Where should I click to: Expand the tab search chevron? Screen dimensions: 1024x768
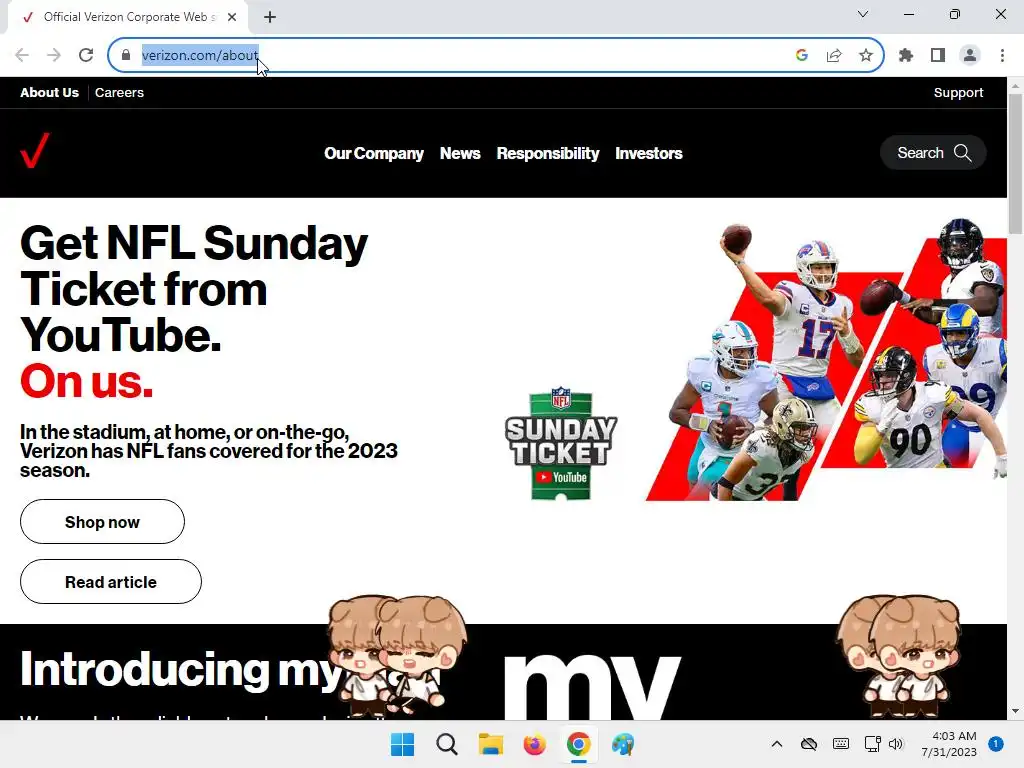point(863,14)
